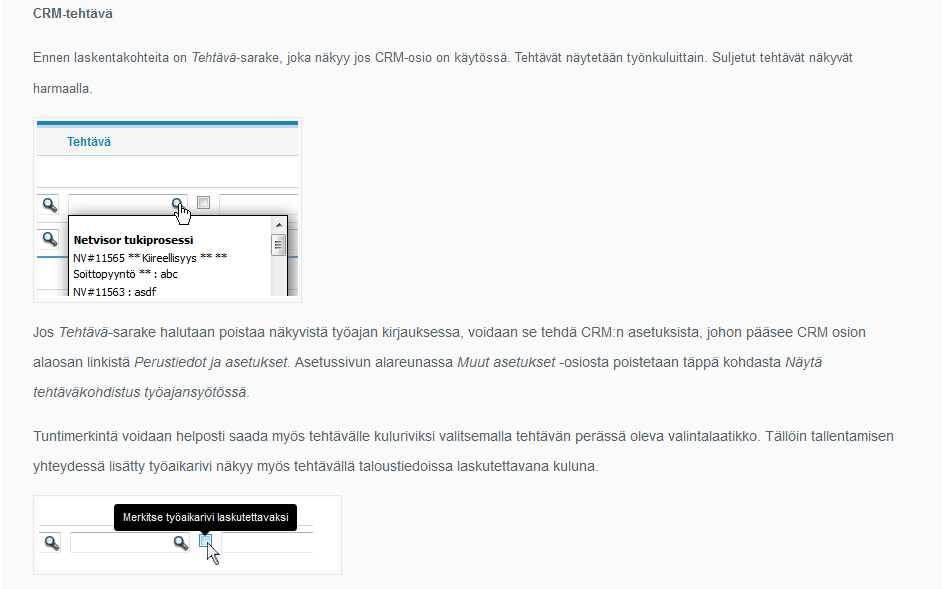The height and width of the screenshot is (589, 947).
Task: Tick the checkbox next to the hand cursor
Action: click(x=204, y=203)
